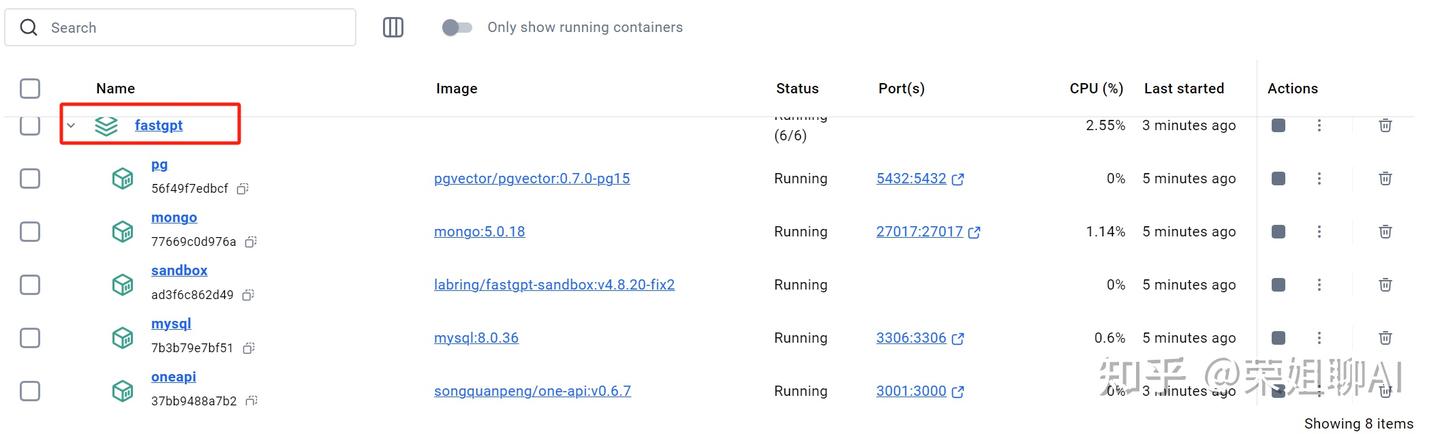Click the sandbox container cube icon

coord(122,284)
